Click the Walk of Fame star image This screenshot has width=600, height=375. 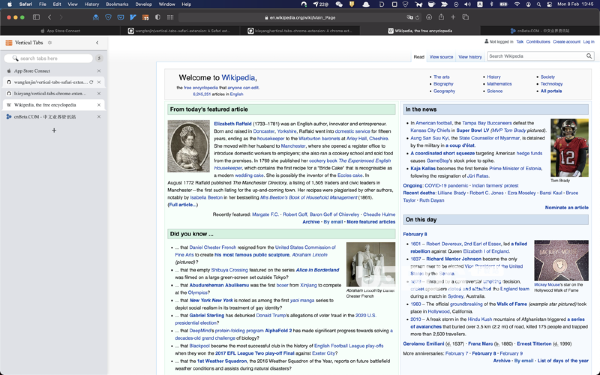point(561,260)
